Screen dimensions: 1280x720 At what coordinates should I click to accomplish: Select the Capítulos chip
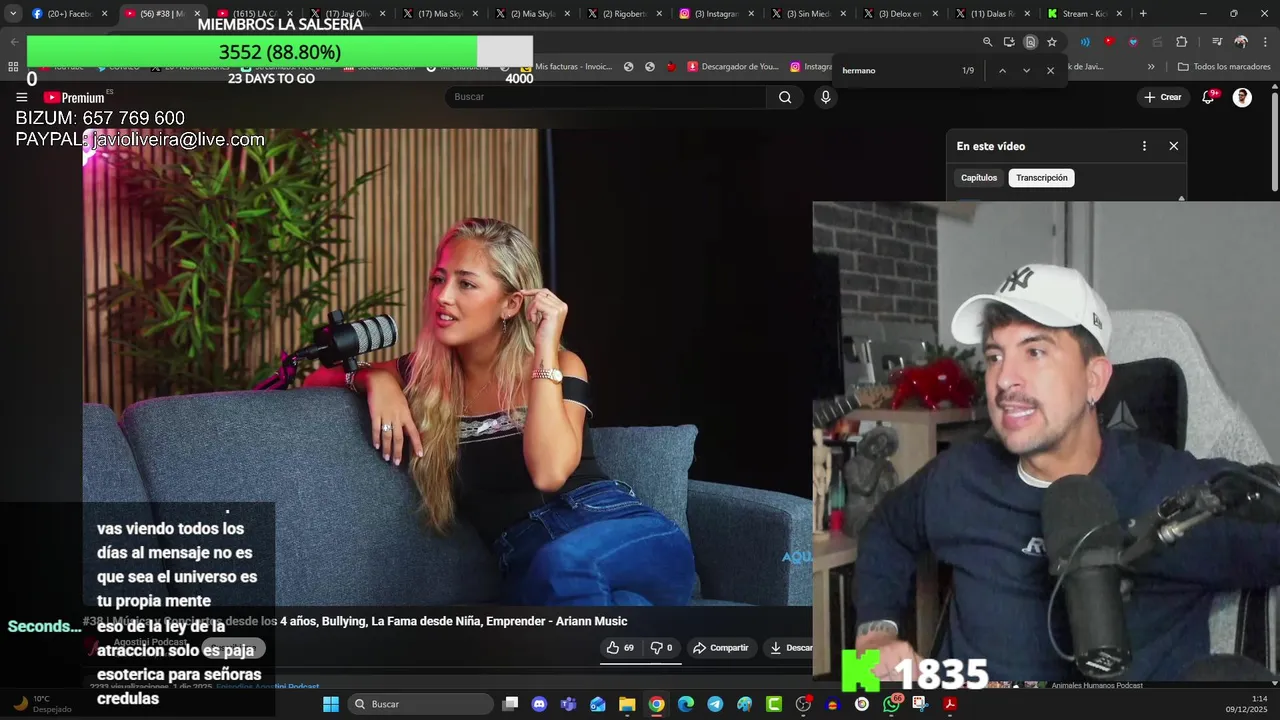[x=979, y=178]
